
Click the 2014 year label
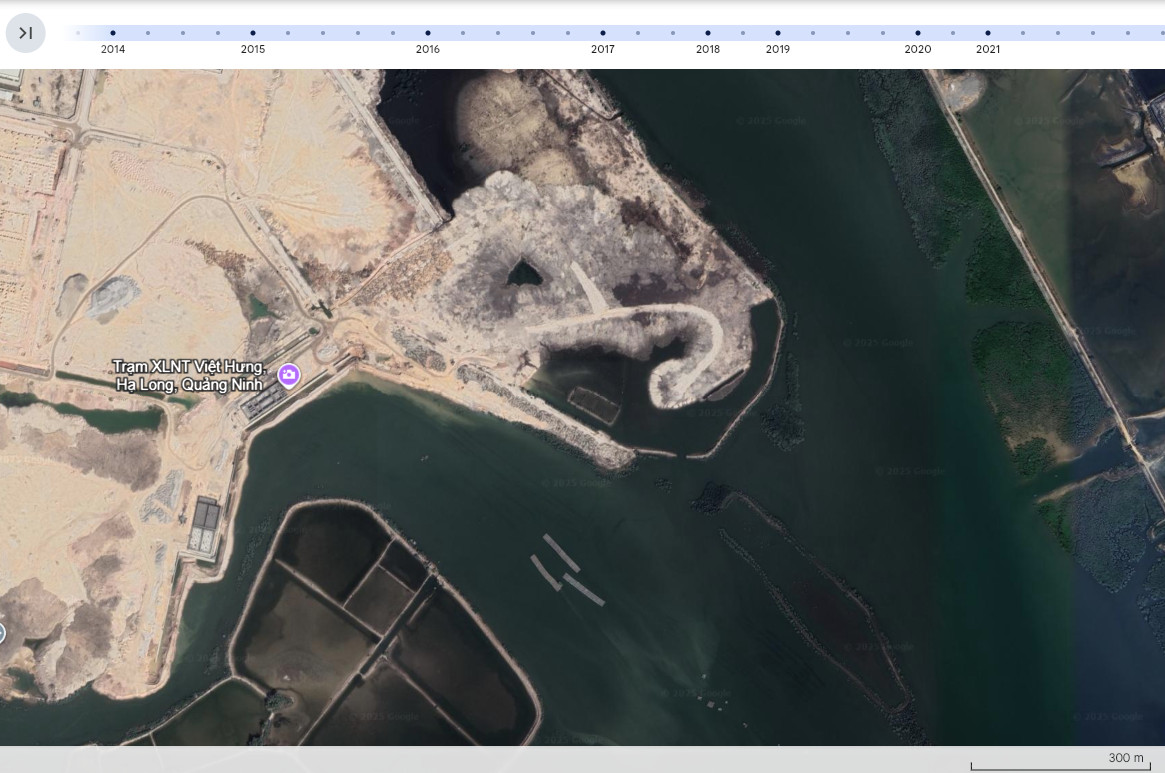coord(113,48)
